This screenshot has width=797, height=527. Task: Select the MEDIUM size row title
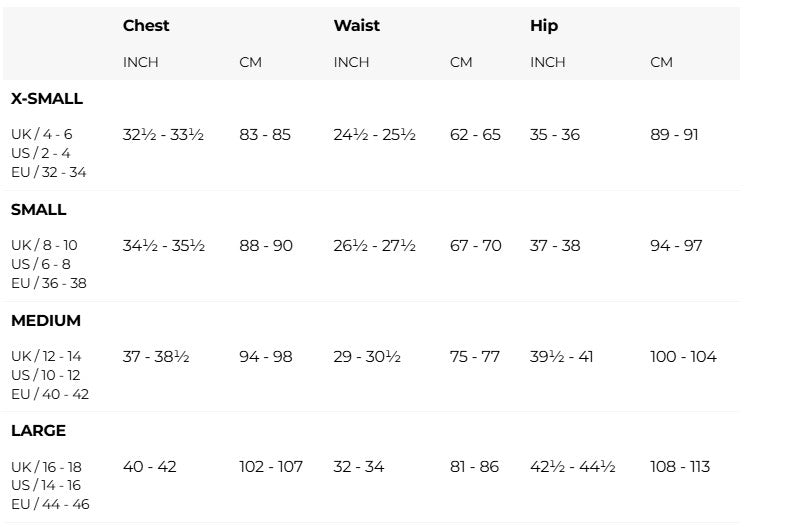click(x=46, y=321)
